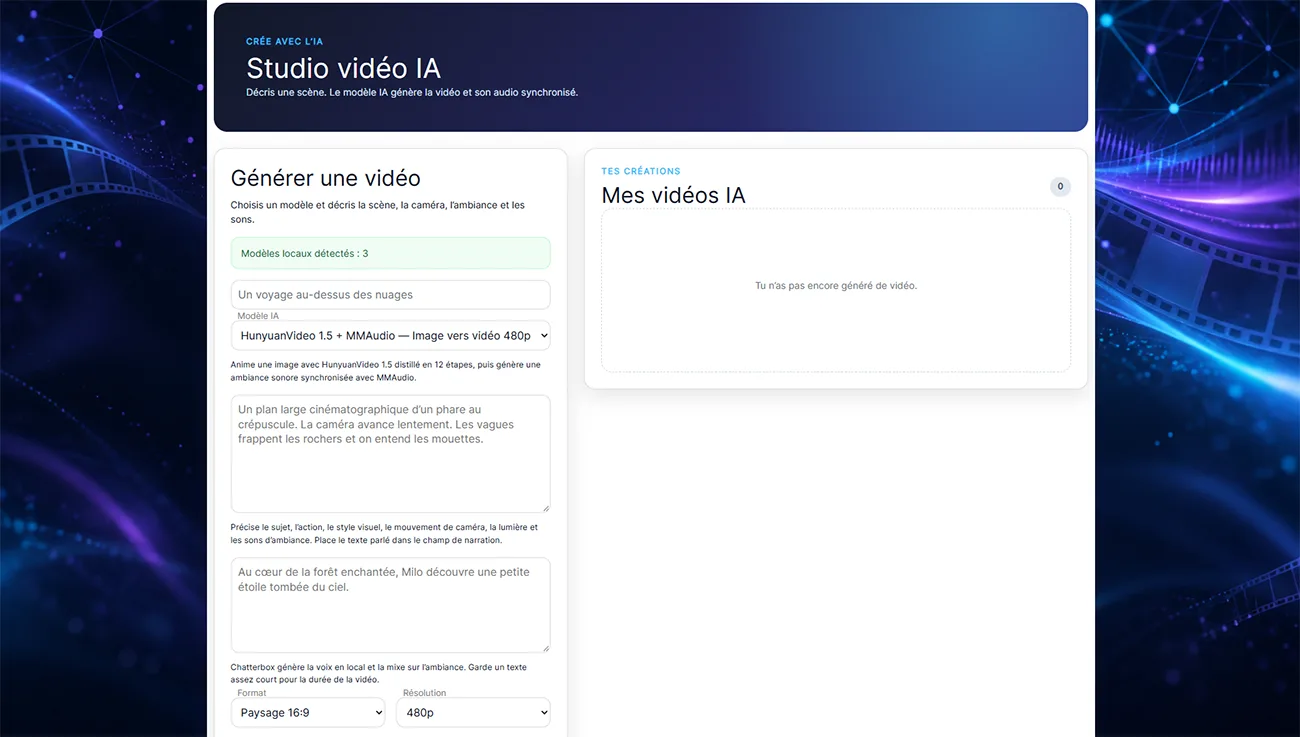Click the 'Mes vidéos IA' heading

pyautogui.click(x=673, y=195)
